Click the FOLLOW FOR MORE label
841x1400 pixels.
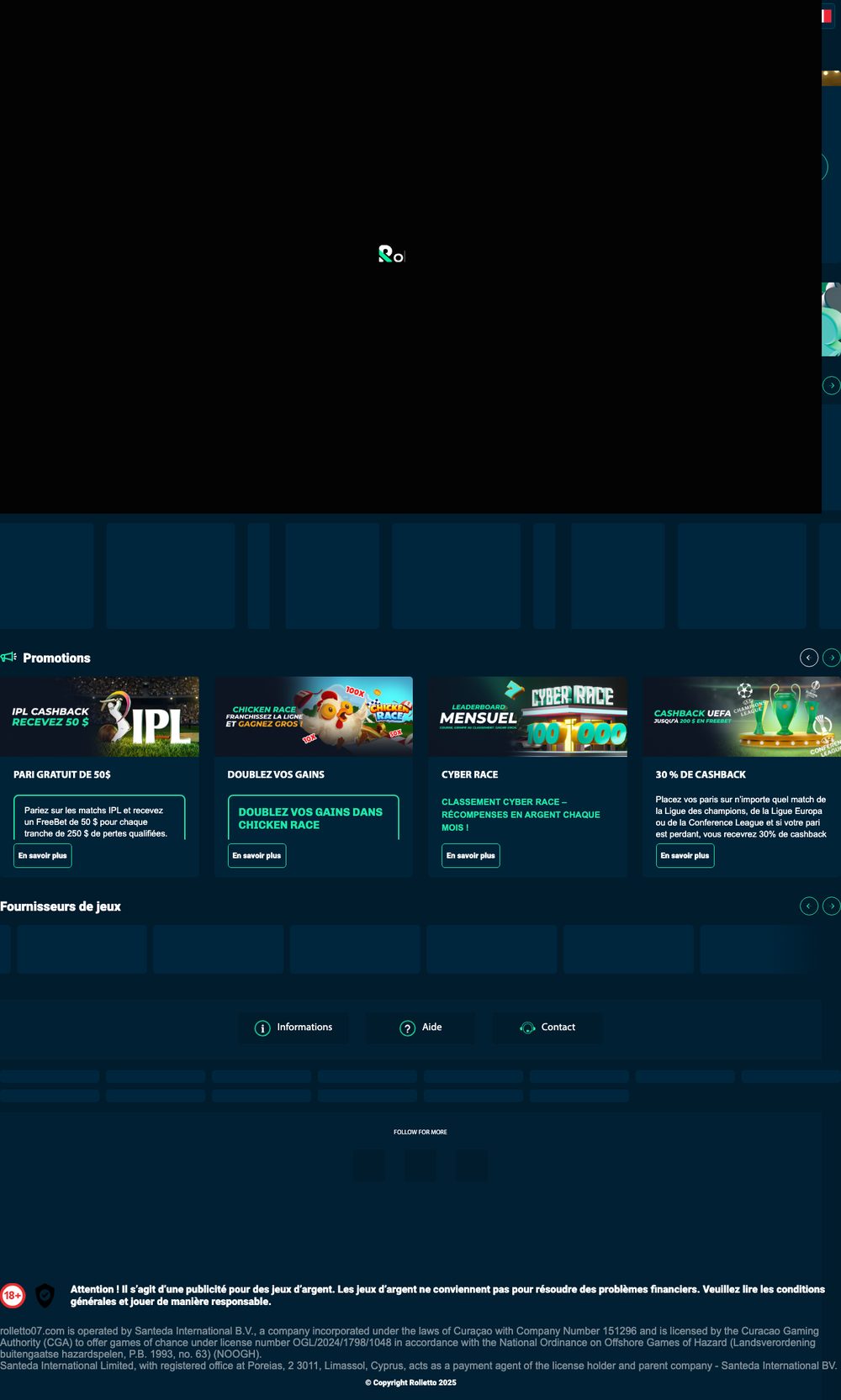point(420,1132)
